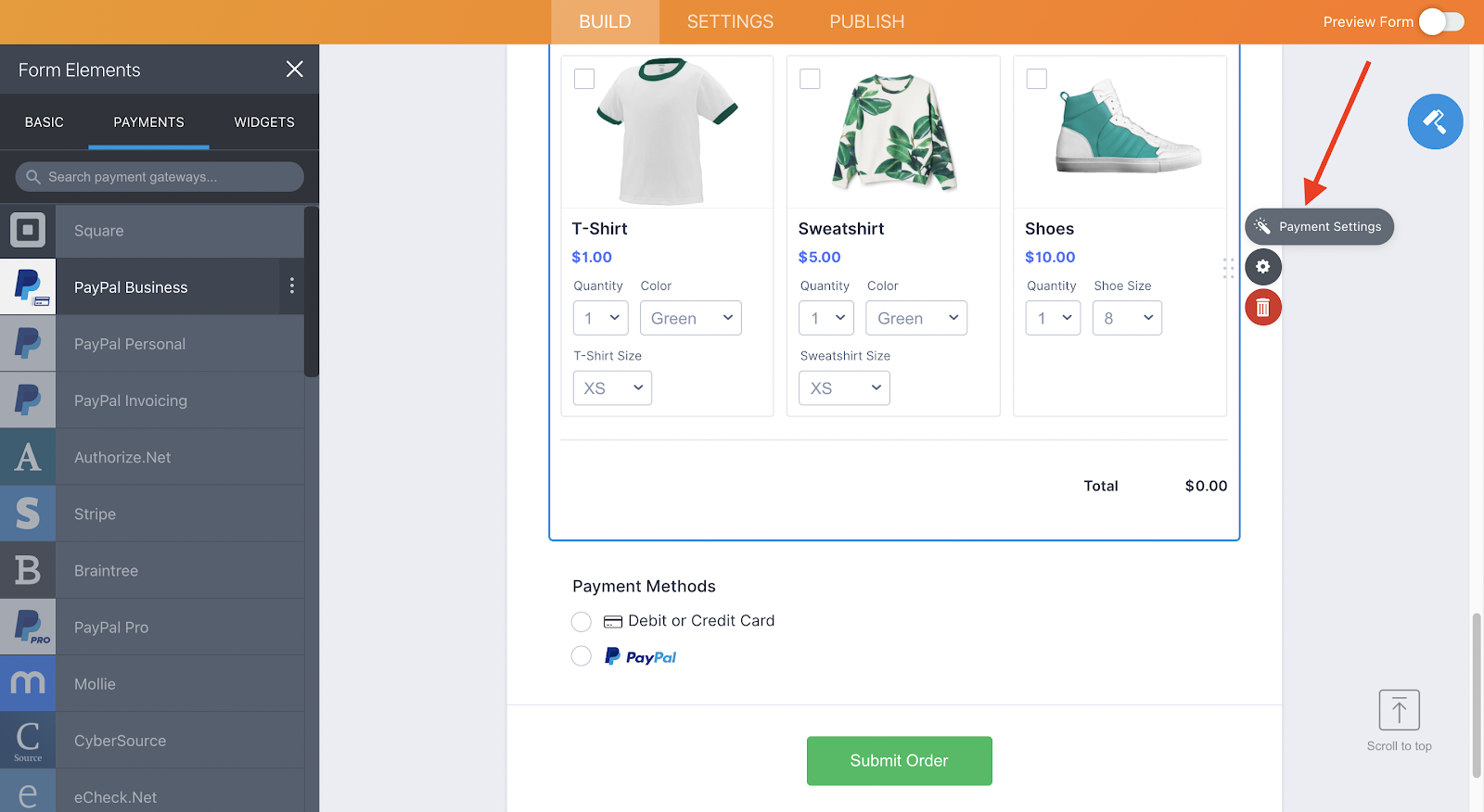Close the Form Elements panel
This screenshot has height=812, width=1484.
point(294,70)
